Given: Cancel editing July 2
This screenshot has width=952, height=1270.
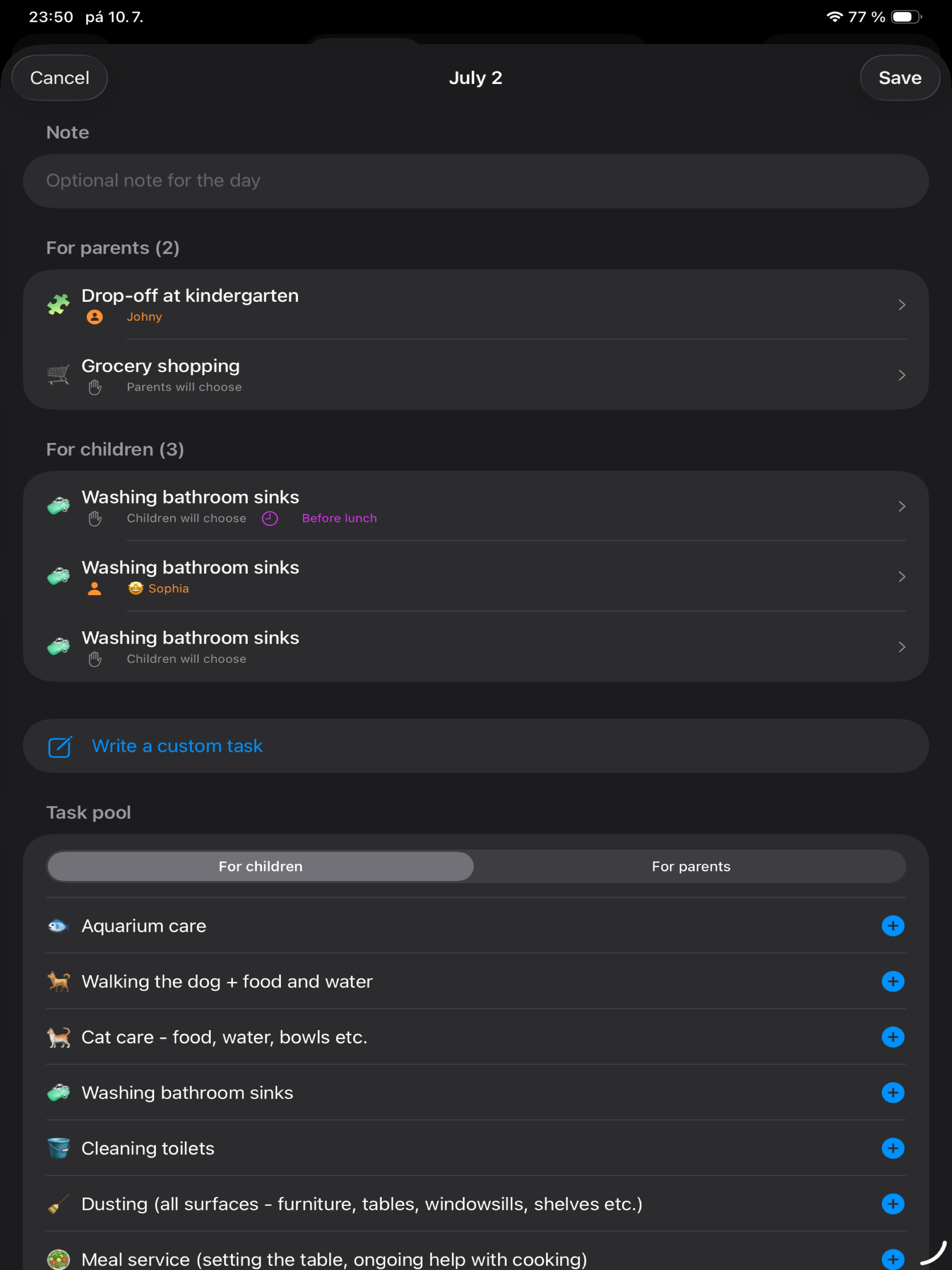Looking at the screenshot, I should 59,78.
